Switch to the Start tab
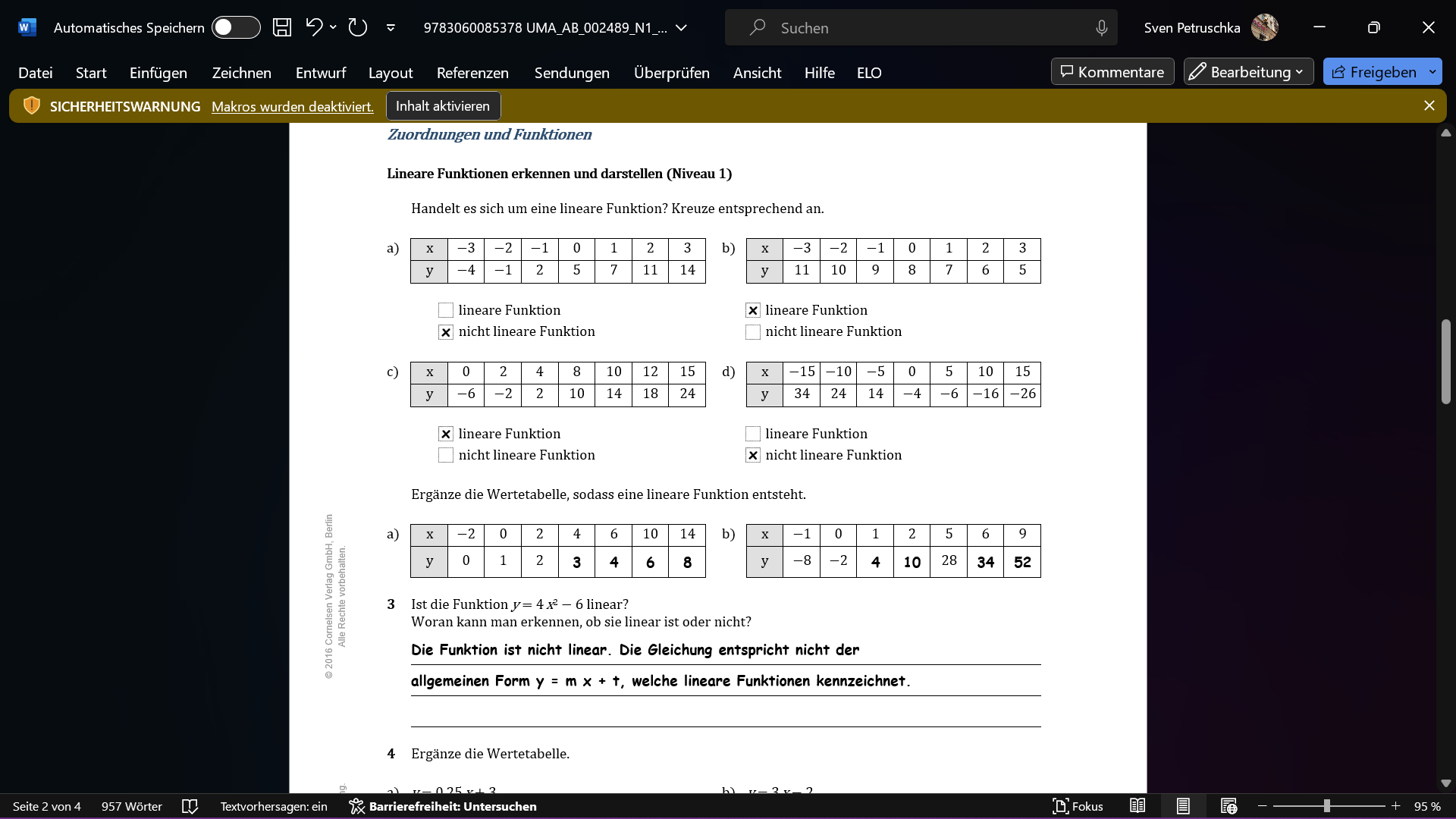This screenshot has width=1456, height=819. (x=91, y=73)
